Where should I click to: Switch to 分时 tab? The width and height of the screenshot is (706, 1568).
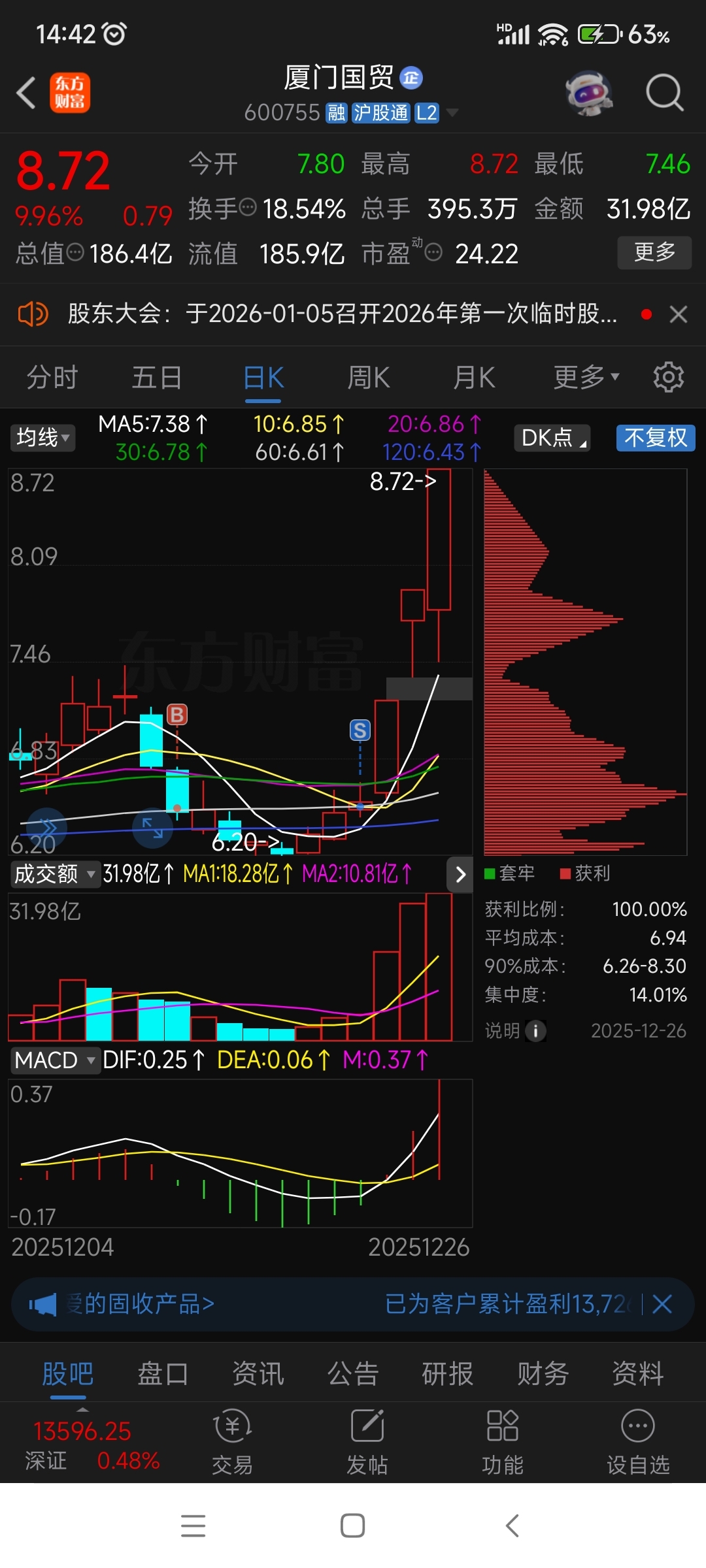coord(52,377)
